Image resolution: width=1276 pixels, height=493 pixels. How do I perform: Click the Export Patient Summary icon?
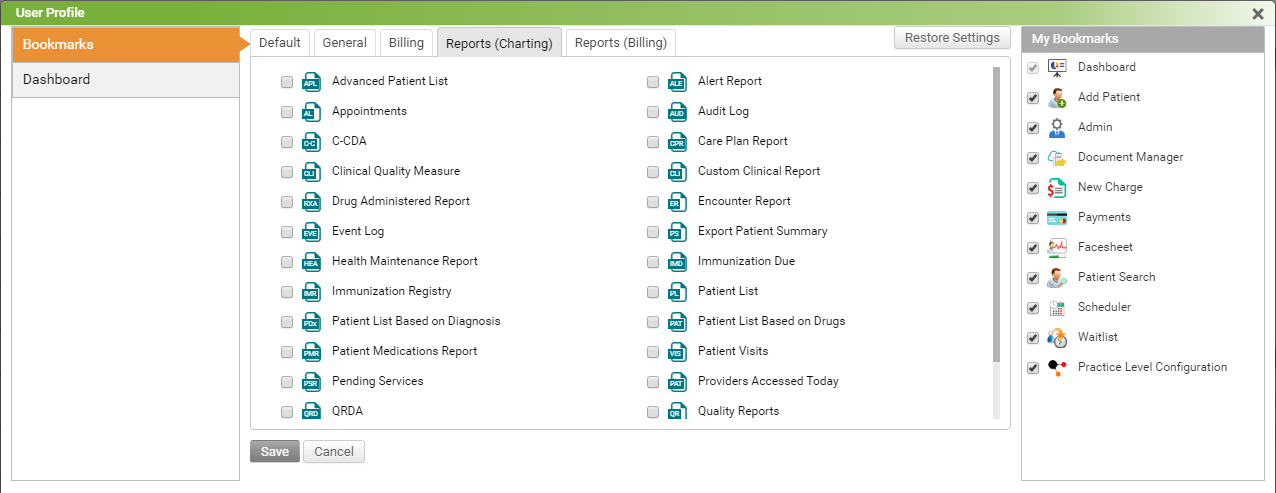coord(677,232)
